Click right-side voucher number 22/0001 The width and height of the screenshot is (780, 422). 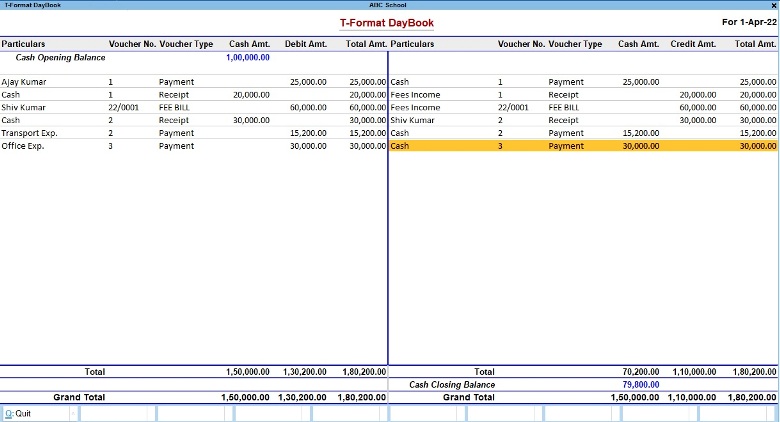513,107
